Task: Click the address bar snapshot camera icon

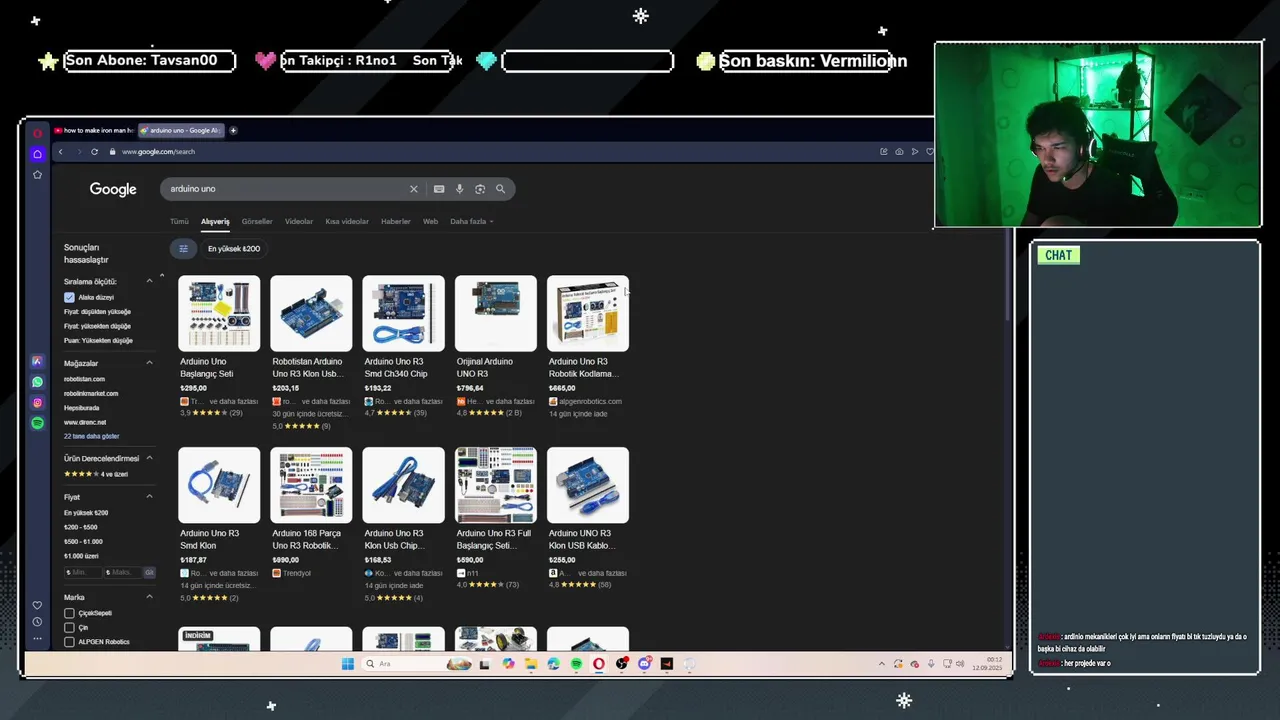Action: 899,152
